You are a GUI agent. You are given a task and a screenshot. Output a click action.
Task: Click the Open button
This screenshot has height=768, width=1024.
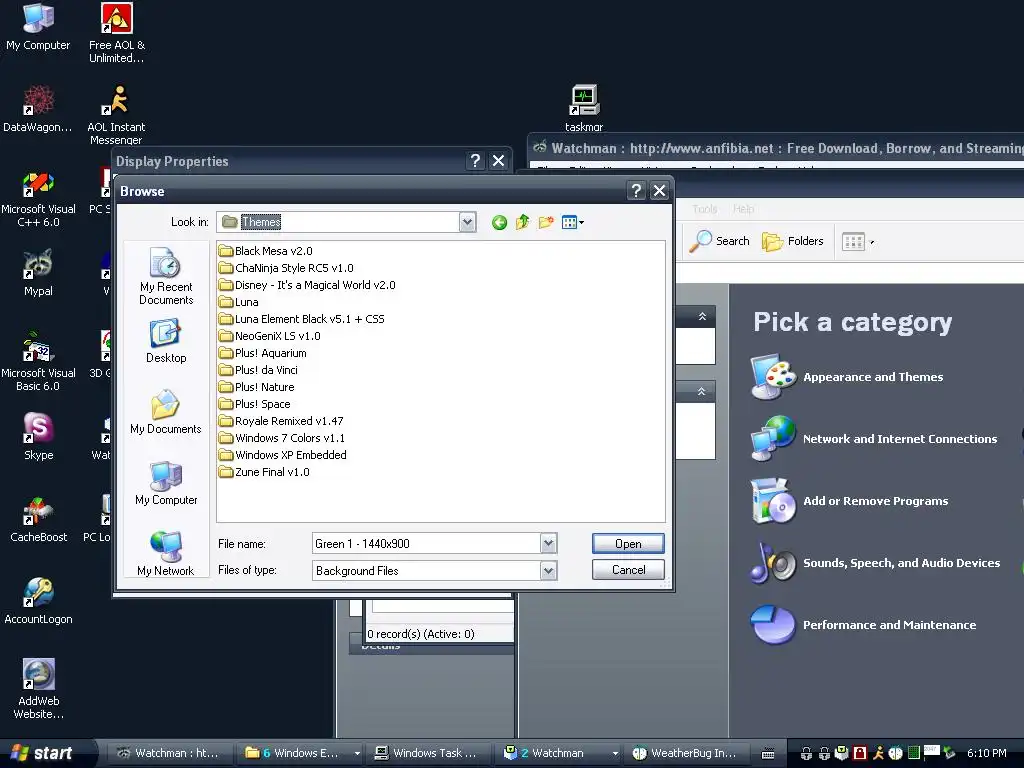628,543
